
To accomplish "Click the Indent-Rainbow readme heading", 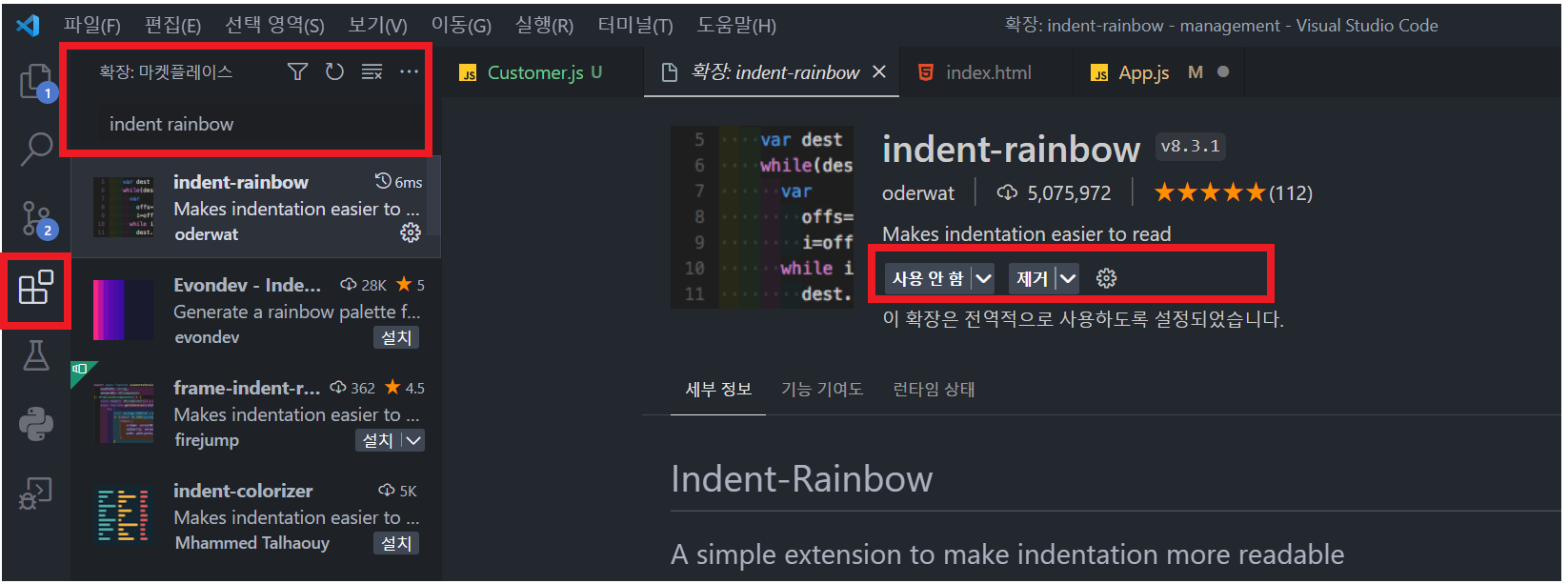I will pyautogui.click(x=801, y=478).
